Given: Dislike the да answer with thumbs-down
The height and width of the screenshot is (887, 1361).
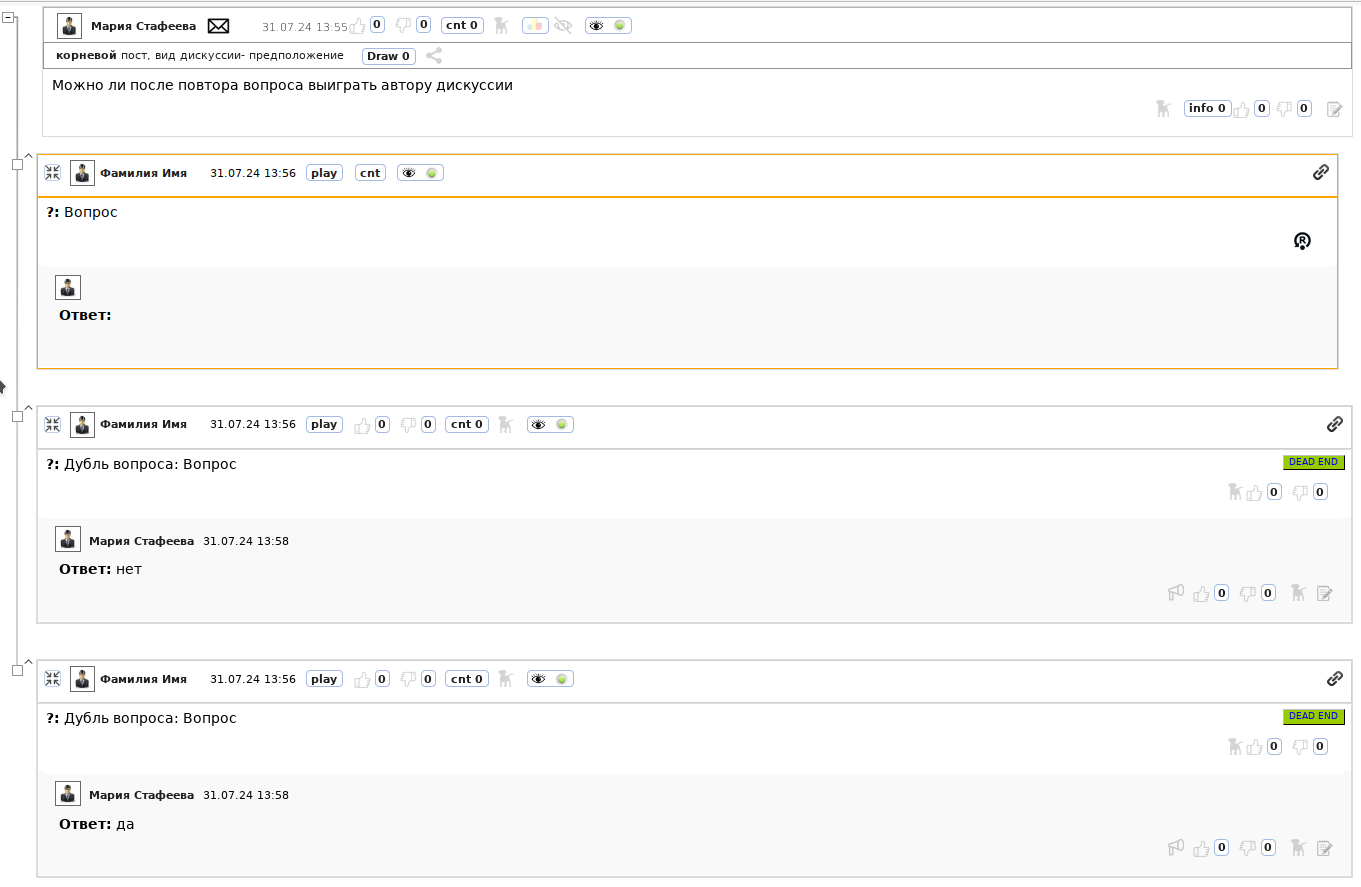Looking at the screenshot, I should pyautogui.click(x=1247, y=848).
